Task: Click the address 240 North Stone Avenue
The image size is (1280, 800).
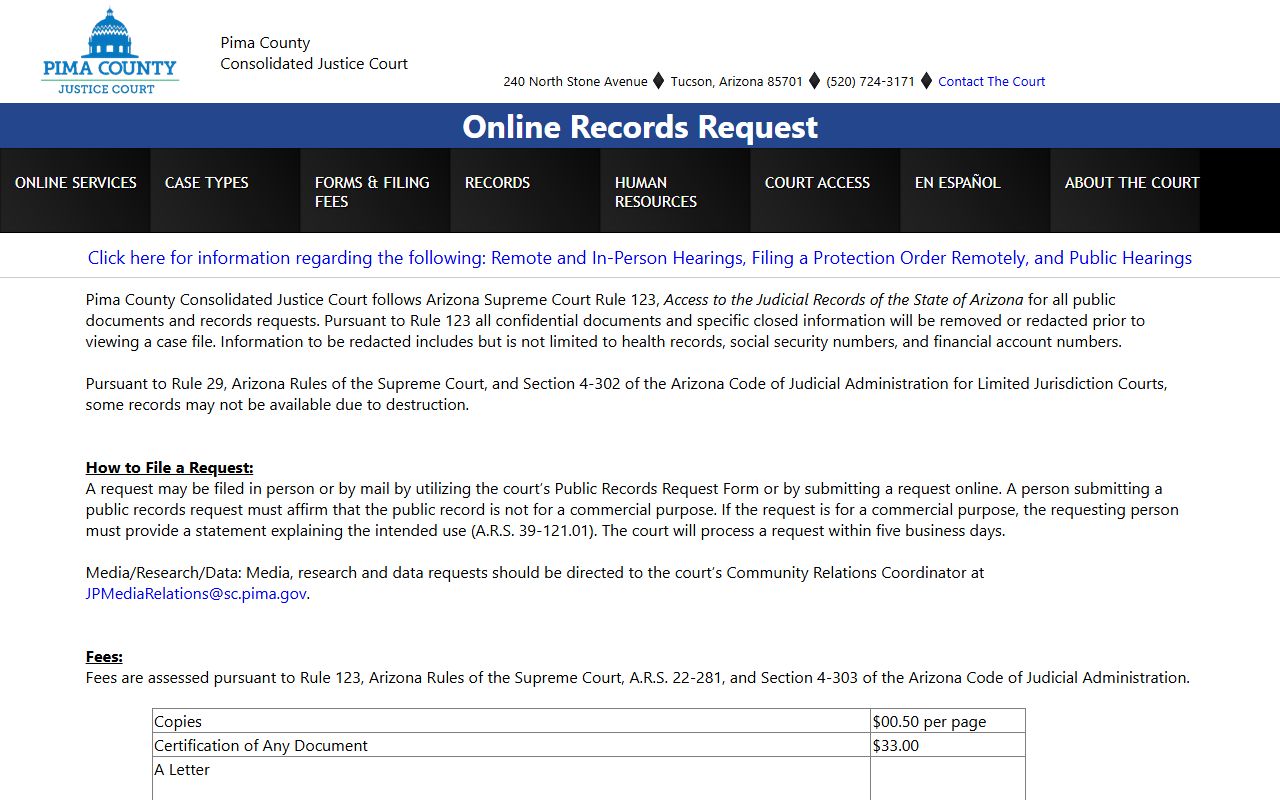Action: [575, 82]
